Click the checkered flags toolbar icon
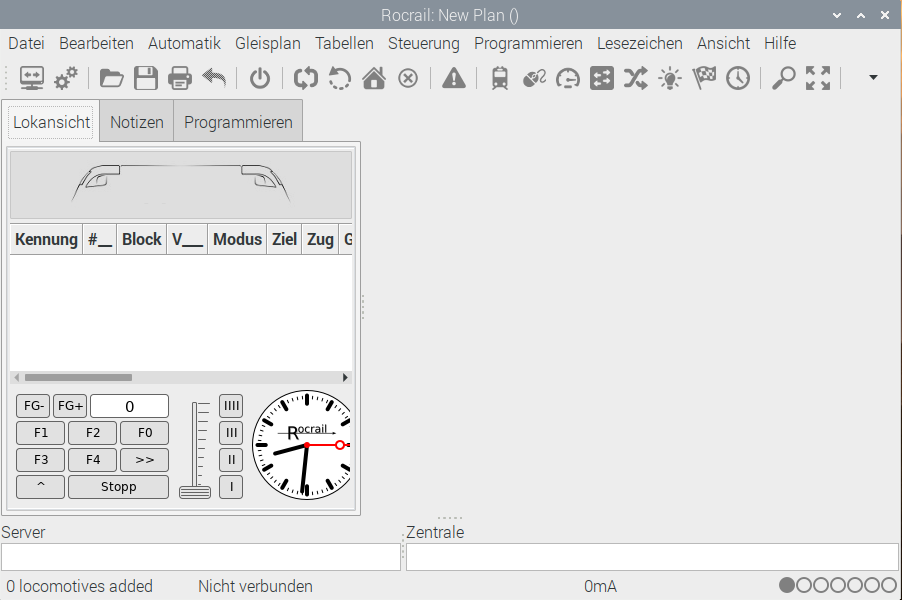Image resolution: width=902 pixels, height=600 pixels. click(x=704, y=78)
